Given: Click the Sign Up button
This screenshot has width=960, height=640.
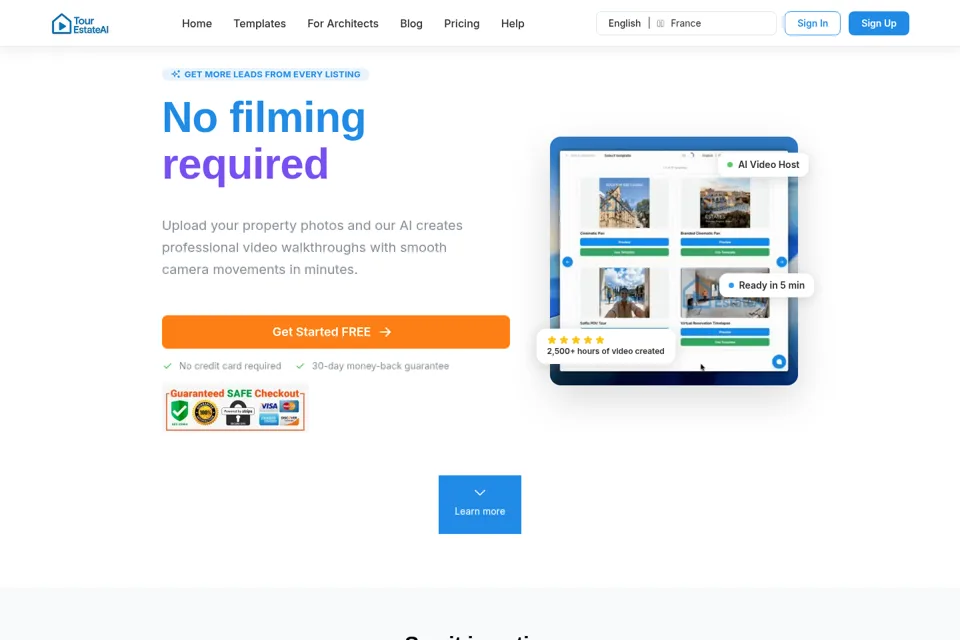Looking at the screenshot, I should (x=879, y=23).
